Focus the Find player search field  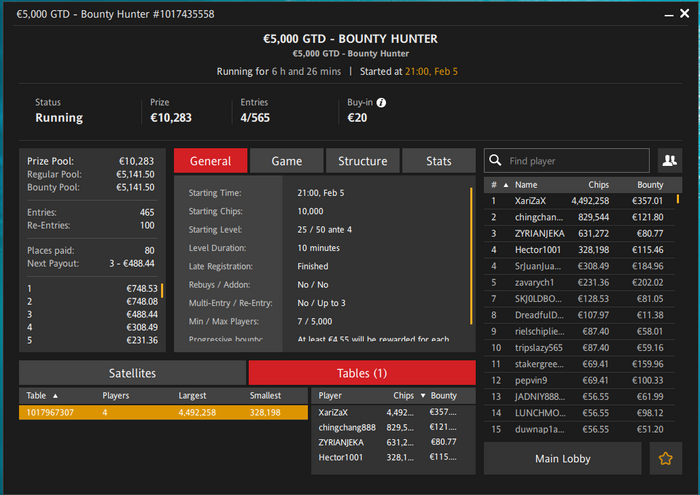click(567, 161)
